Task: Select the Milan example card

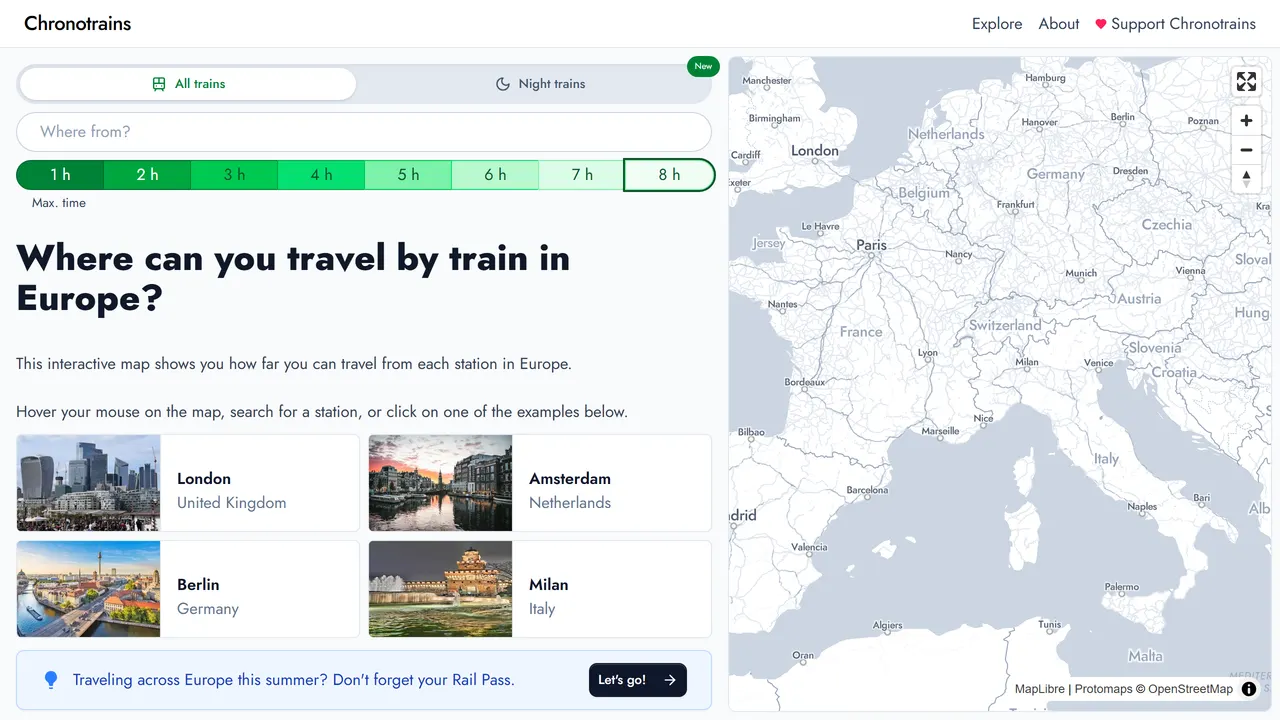Action: coord(540,589)
